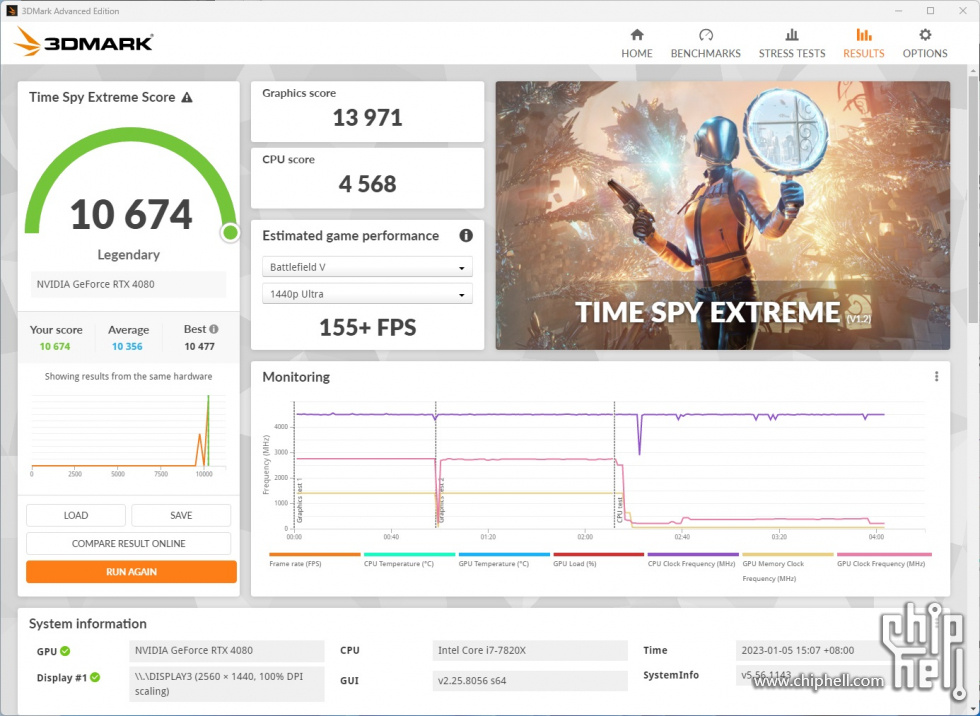The image size is (980, 716).
Task: Open the Battlefield V game dropdown
Action: (x=368, y=267)
